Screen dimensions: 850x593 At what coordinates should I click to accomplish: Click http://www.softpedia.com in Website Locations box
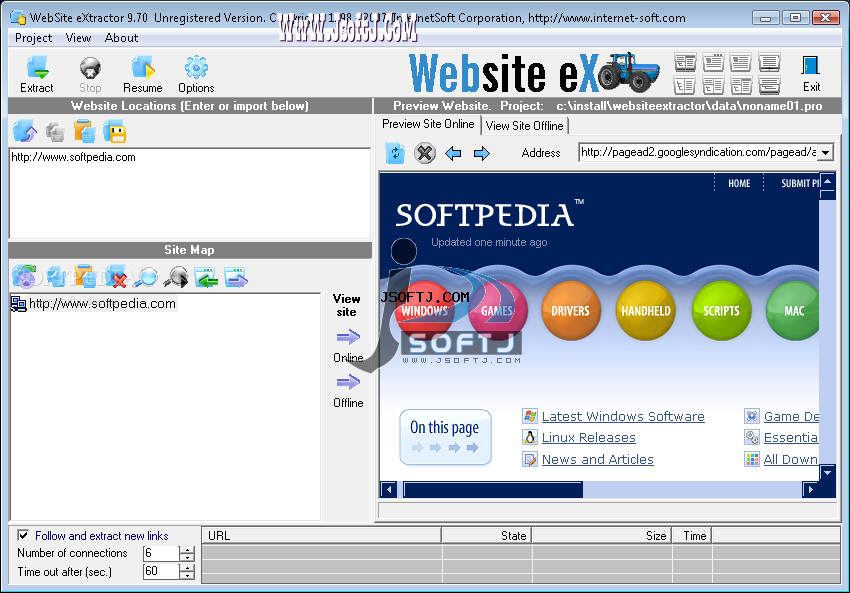coord(73,157)
